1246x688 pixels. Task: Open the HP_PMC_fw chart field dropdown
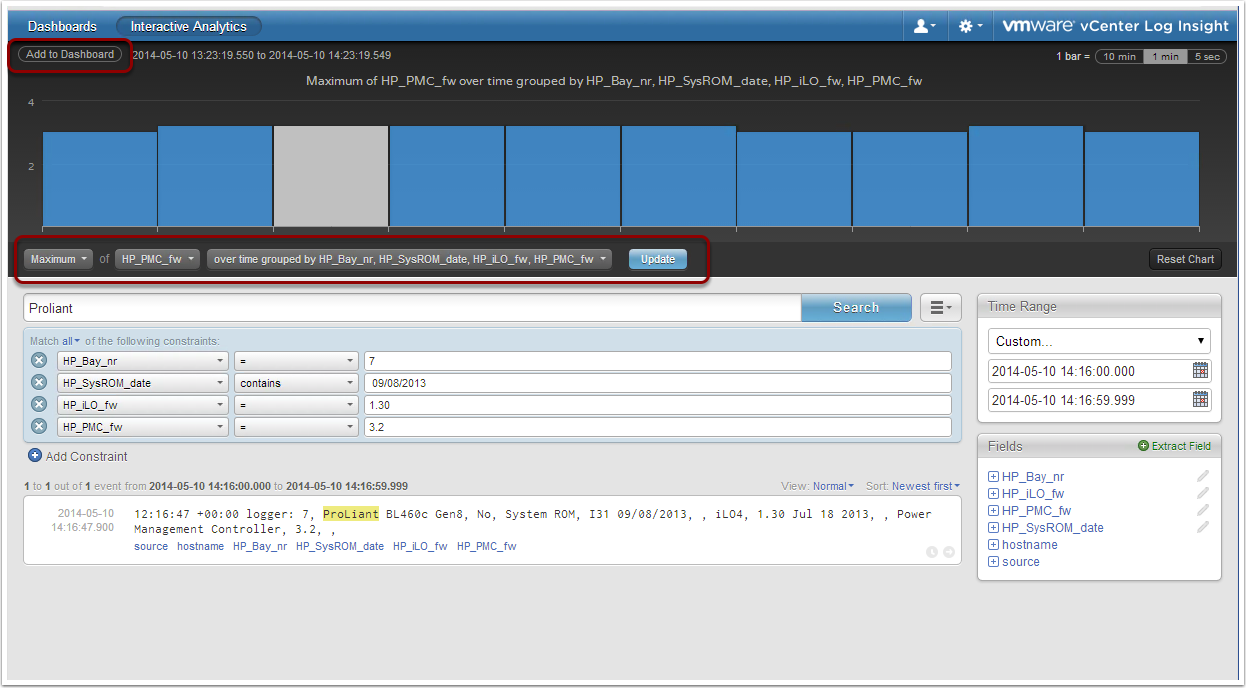tap(157, 259)
